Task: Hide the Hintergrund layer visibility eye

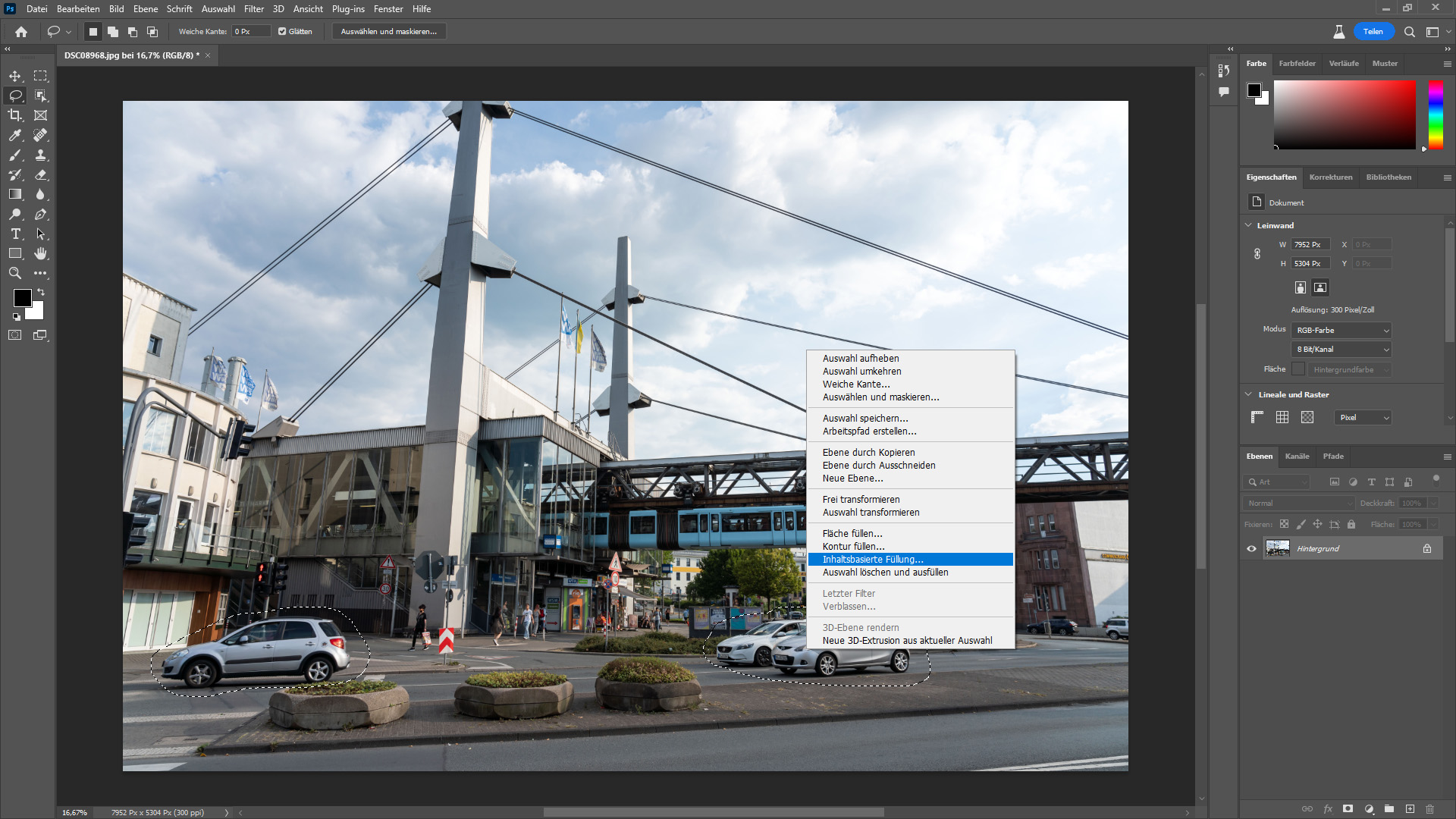Action: tap(1251, 548)
